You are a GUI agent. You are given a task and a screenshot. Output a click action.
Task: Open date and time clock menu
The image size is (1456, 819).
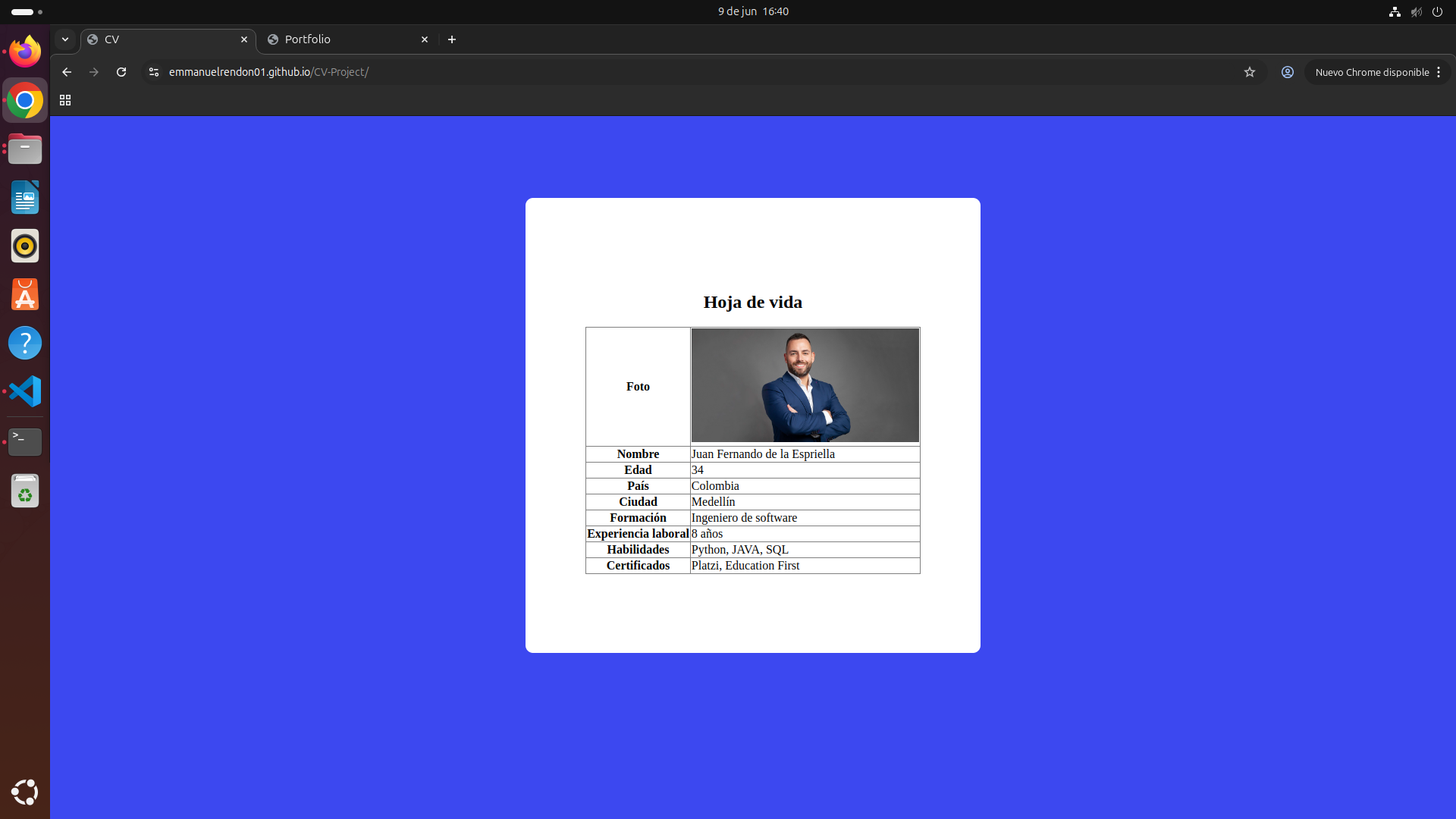pos(753,11)
